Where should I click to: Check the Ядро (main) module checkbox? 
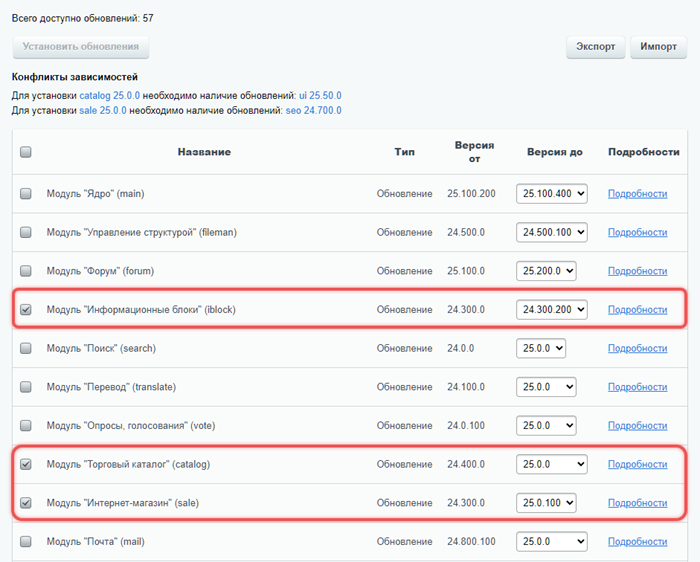(26, 193)
